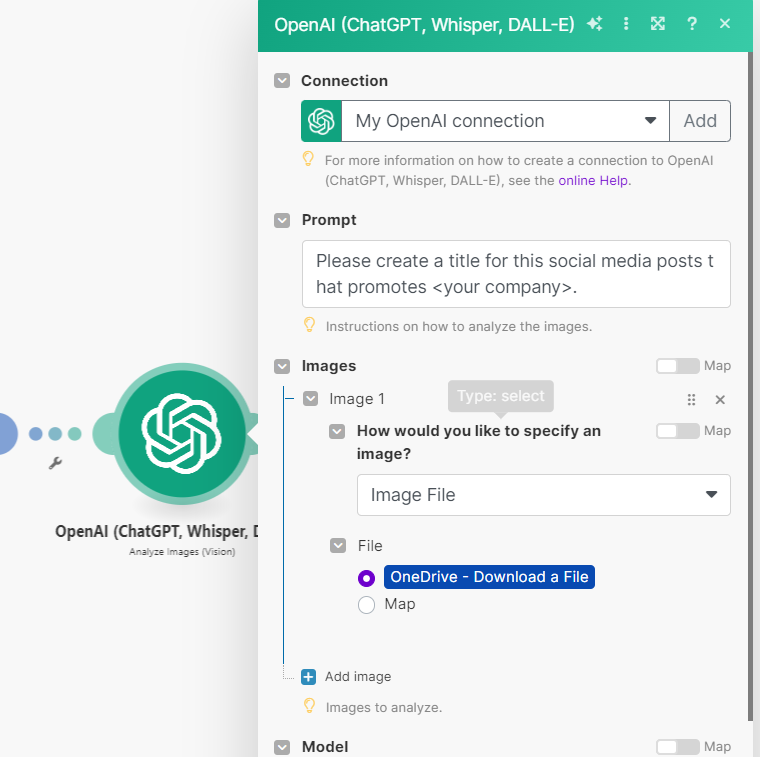Click the OpenAI logo beside the connection field

pyautogui.click(x=321, y=121)
